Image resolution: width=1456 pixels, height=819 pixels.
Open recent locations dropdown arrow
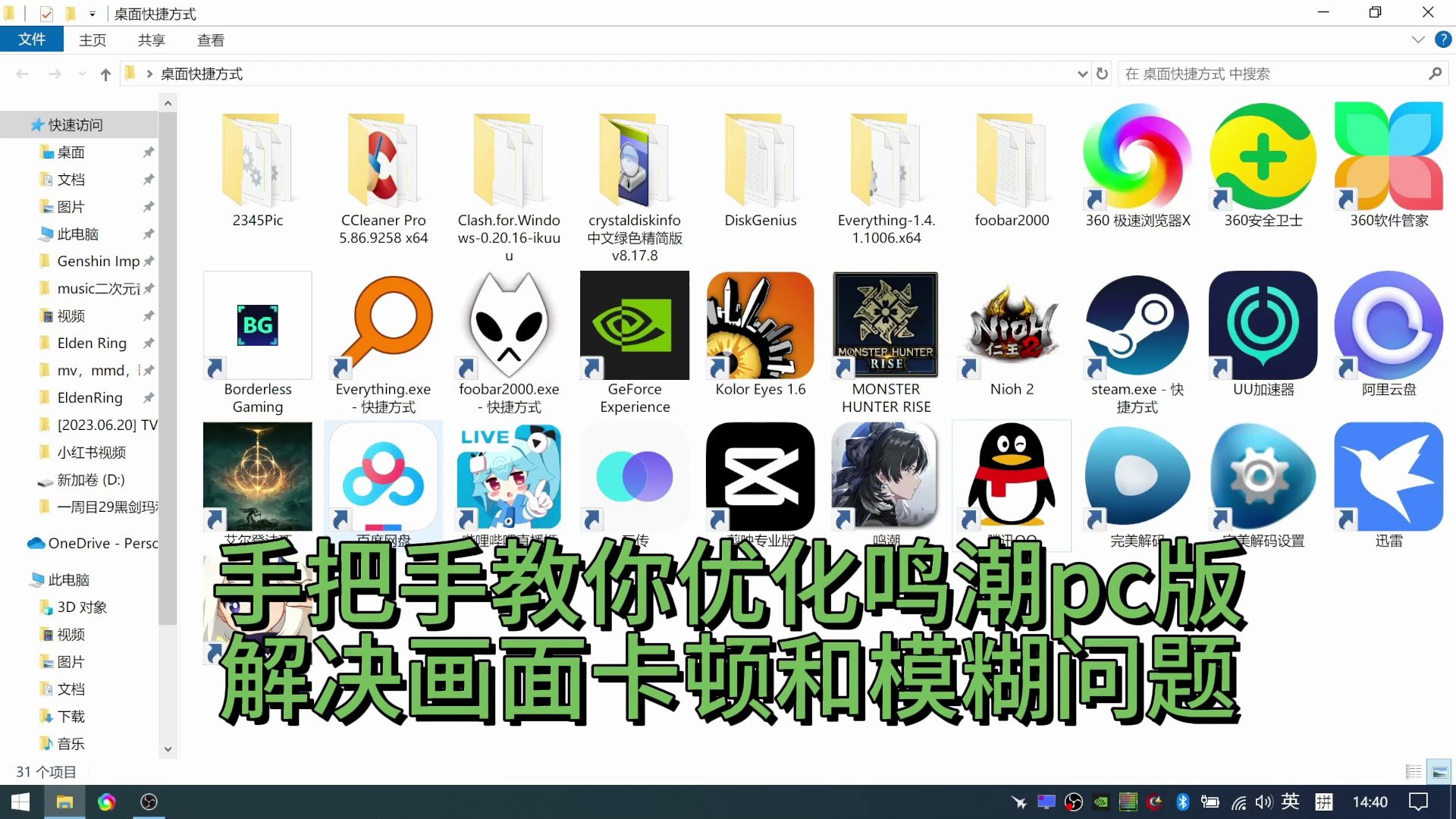[82, 74]
